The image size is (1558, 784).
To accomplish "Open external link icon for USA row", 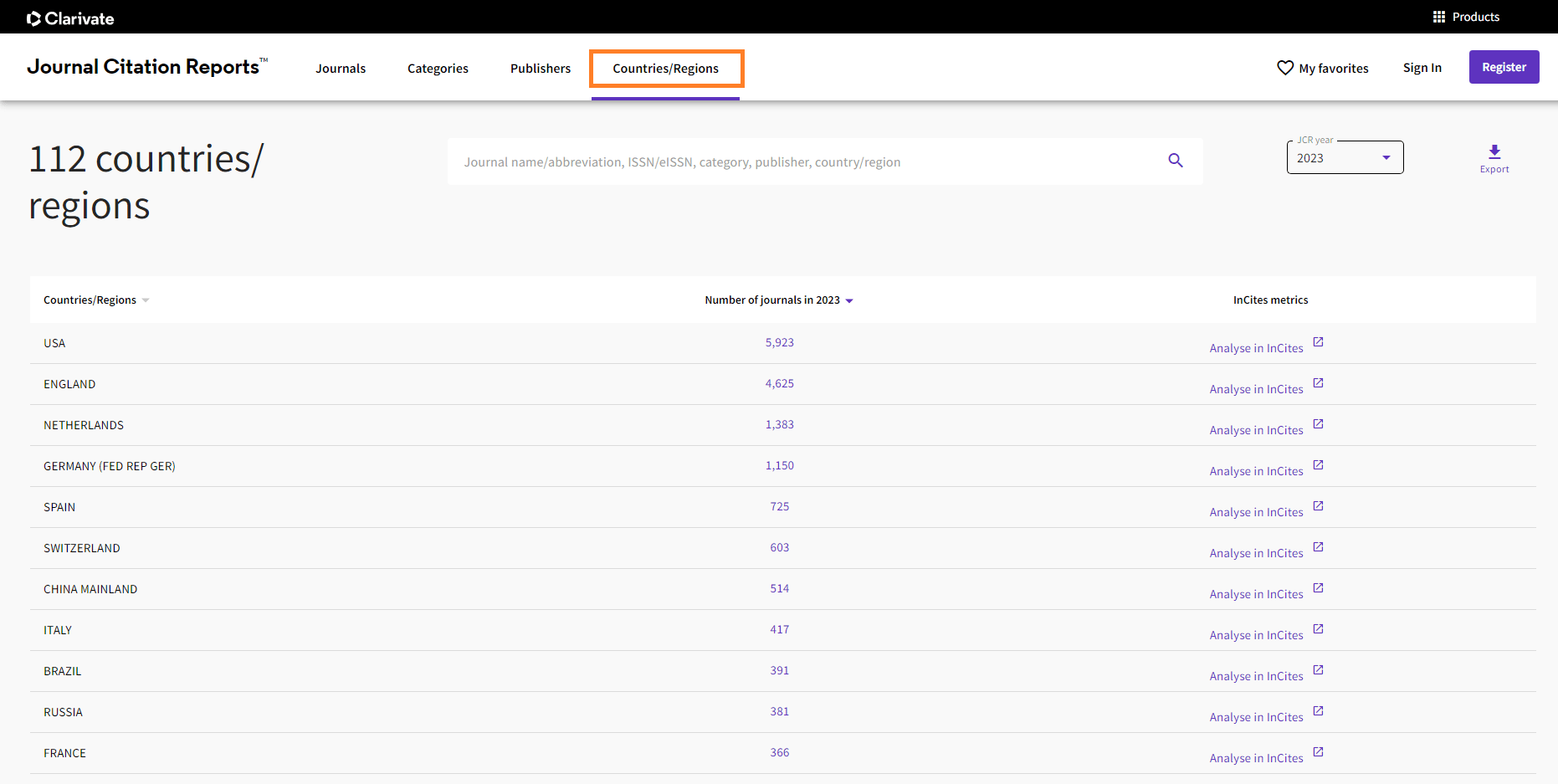I will point(1318,341).
